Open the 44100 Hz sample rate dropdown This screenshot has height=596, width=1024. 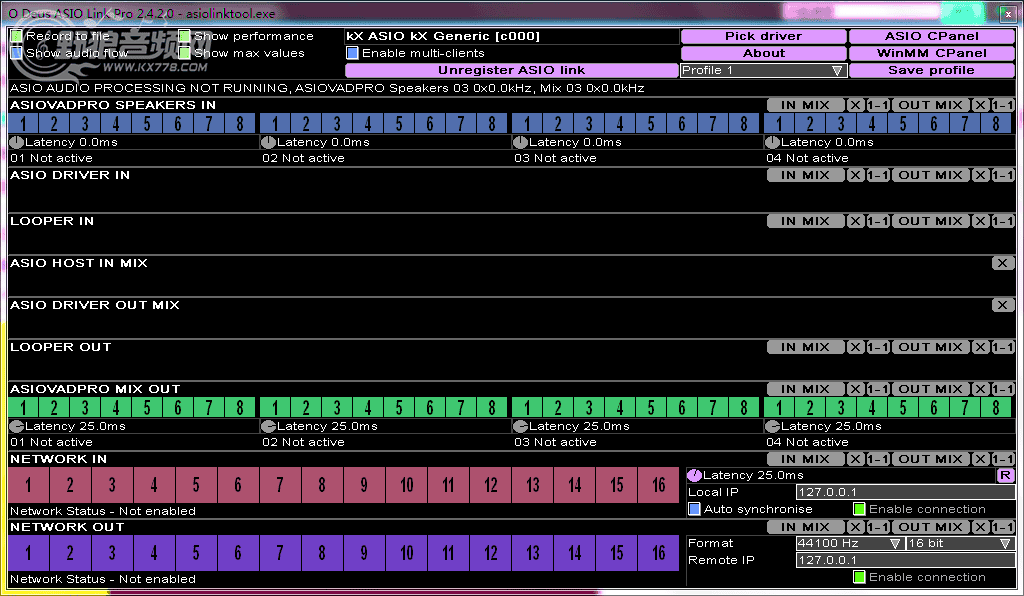pyautogui.click(x=850, y=543)
